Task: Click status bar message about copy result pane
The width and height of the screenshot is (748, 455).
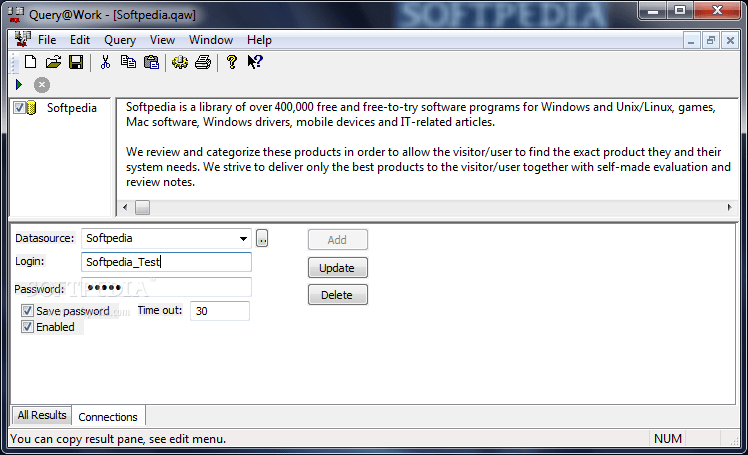Action: coord(118,439)
